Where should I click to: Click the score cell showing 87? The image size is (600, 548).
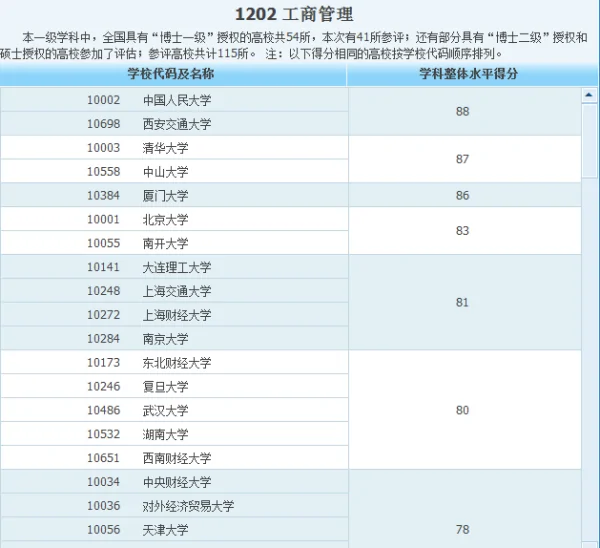465,159
